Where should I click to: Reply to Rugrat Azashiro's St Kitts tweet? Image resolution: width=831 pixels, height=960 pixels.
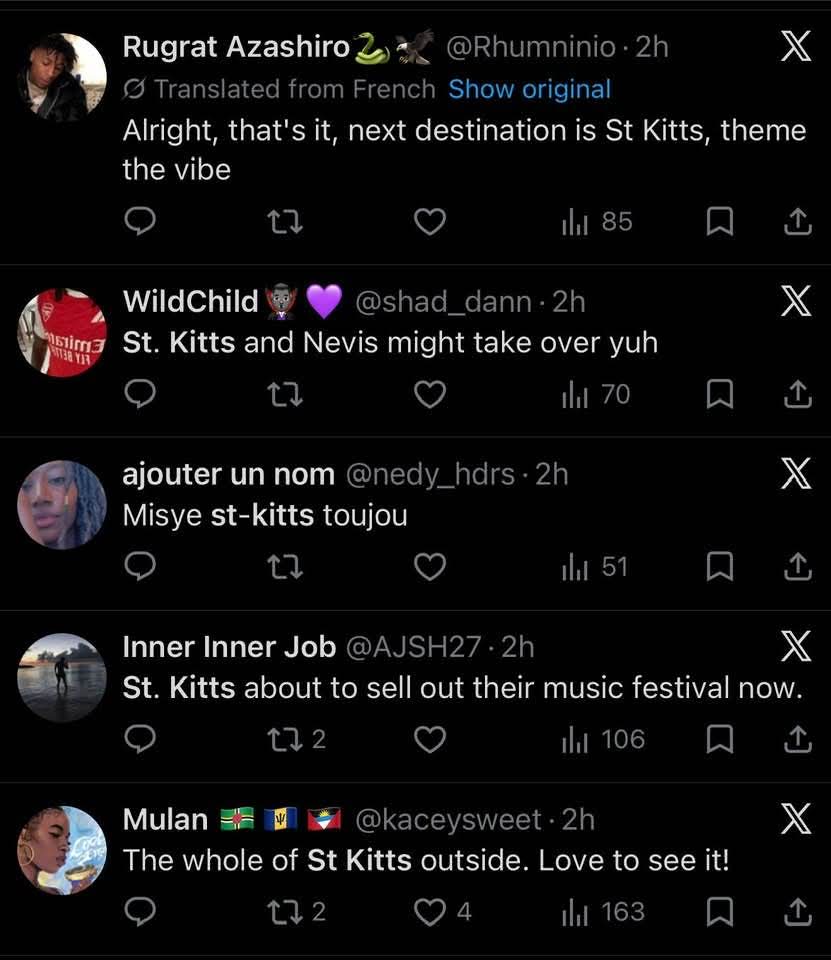140,221
